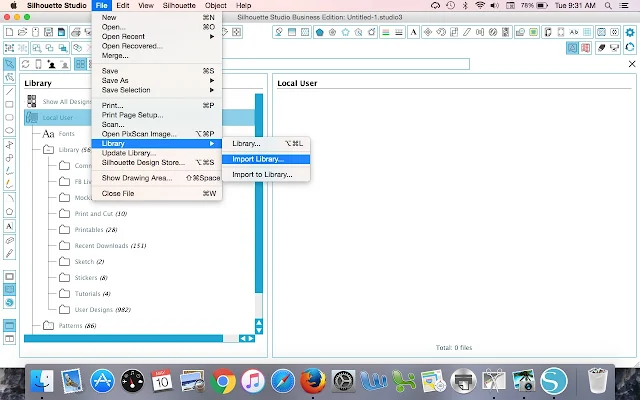640x400 pixels.
Task: Choose Close File menu entry
Action: tap(157, 193)
